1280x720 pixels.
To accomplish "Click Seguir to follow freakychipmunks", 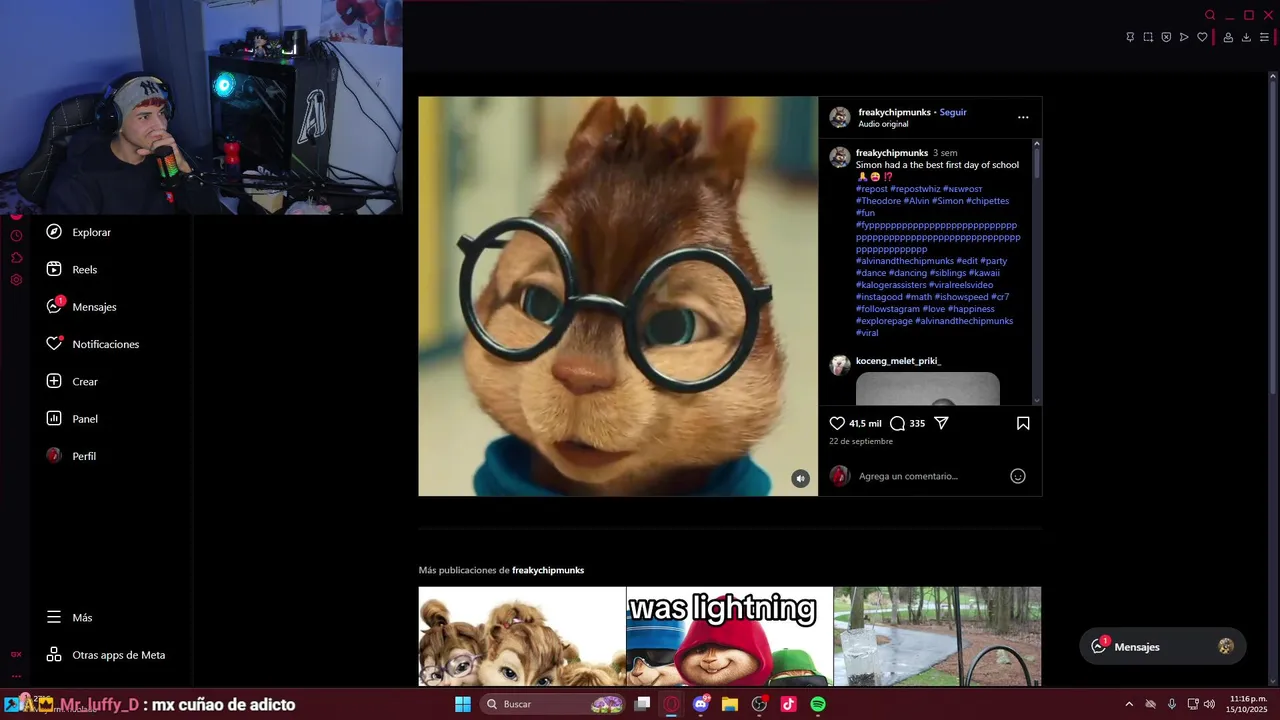I will [953, 112].
